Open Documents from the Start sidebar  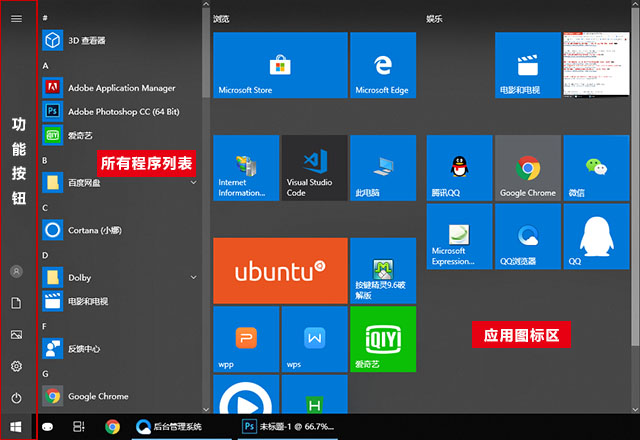coord(16,303)
